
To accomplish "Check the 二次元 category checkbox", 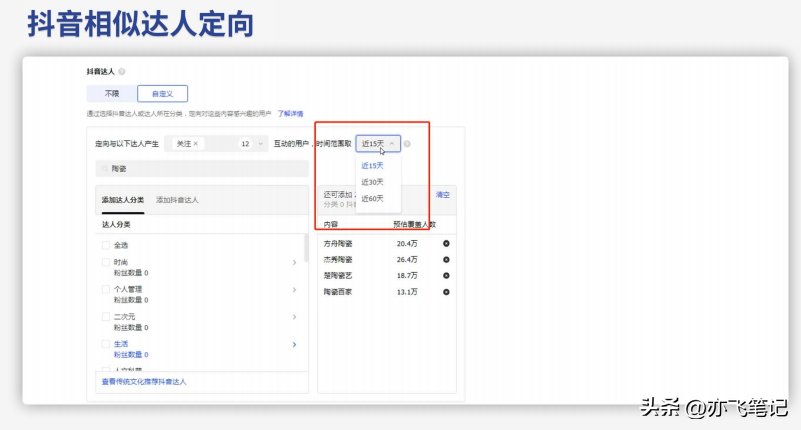I will pyautogui.click(x=106, y=317).
